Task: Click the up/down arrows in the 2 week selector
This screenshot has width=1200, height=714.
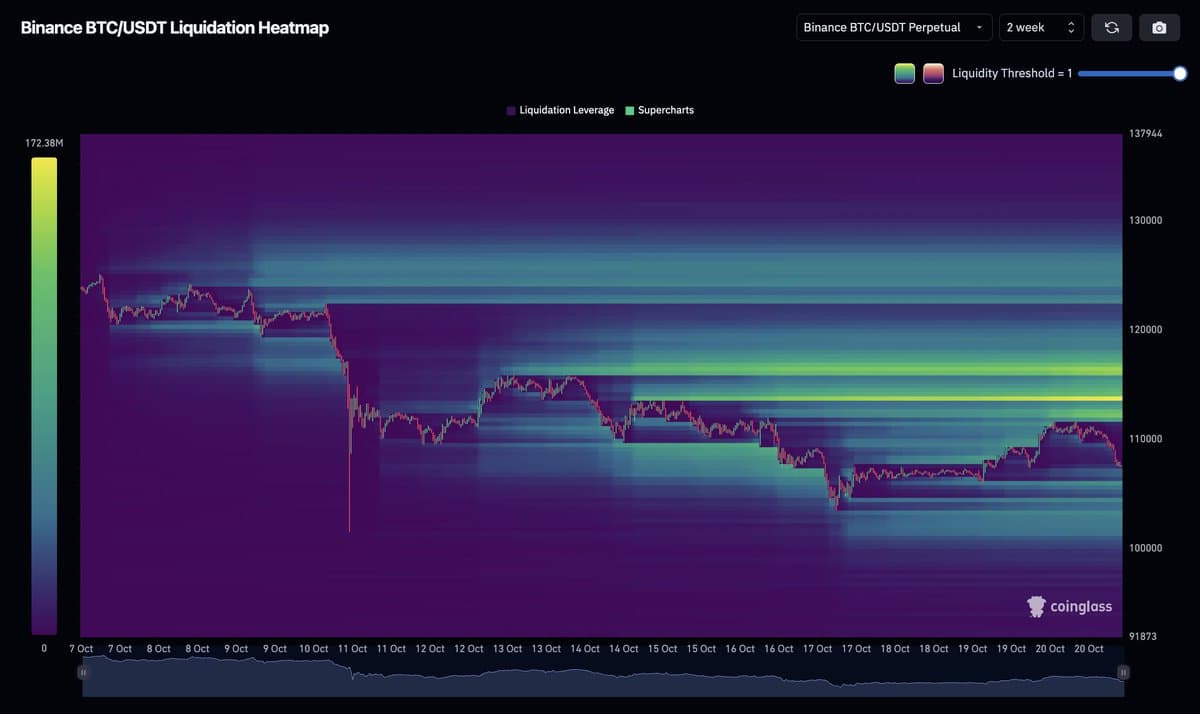Action: 1071,28
